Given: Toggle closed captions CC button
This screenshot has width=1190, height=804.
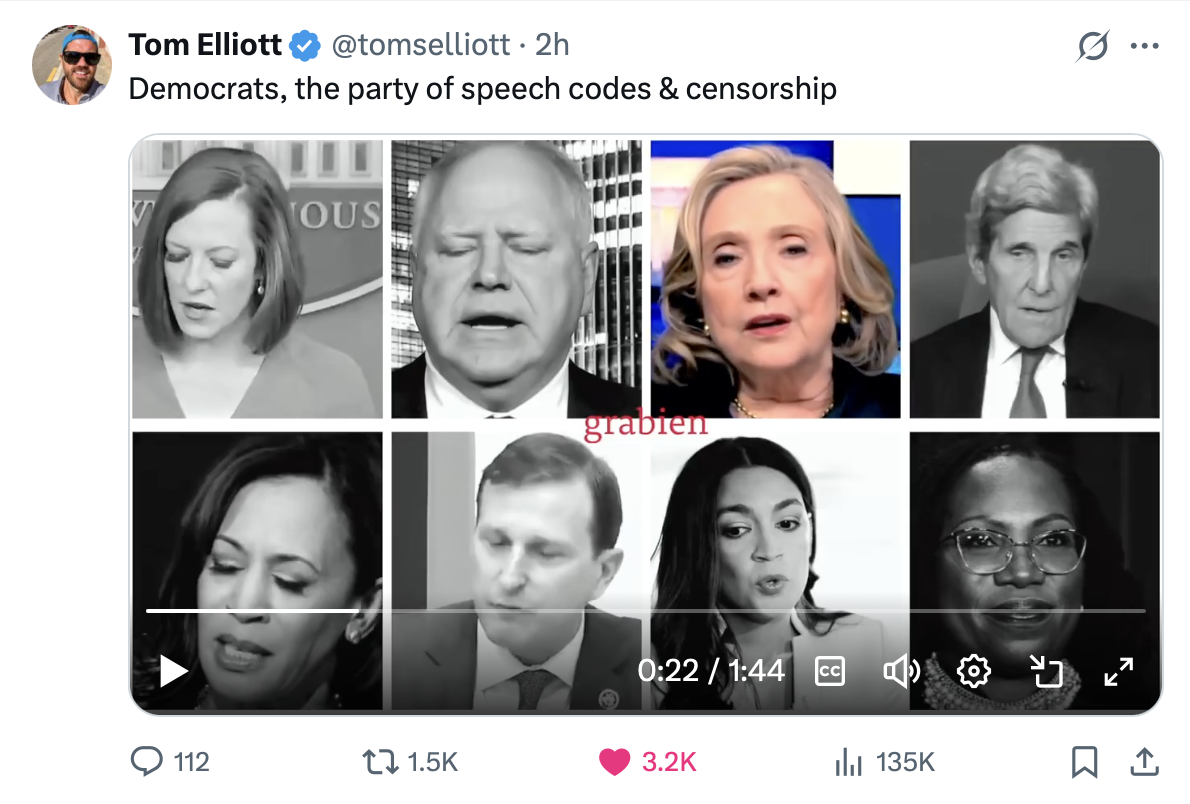Looking at the screenshot, I should pyautogui.click(x=830, y=671).
